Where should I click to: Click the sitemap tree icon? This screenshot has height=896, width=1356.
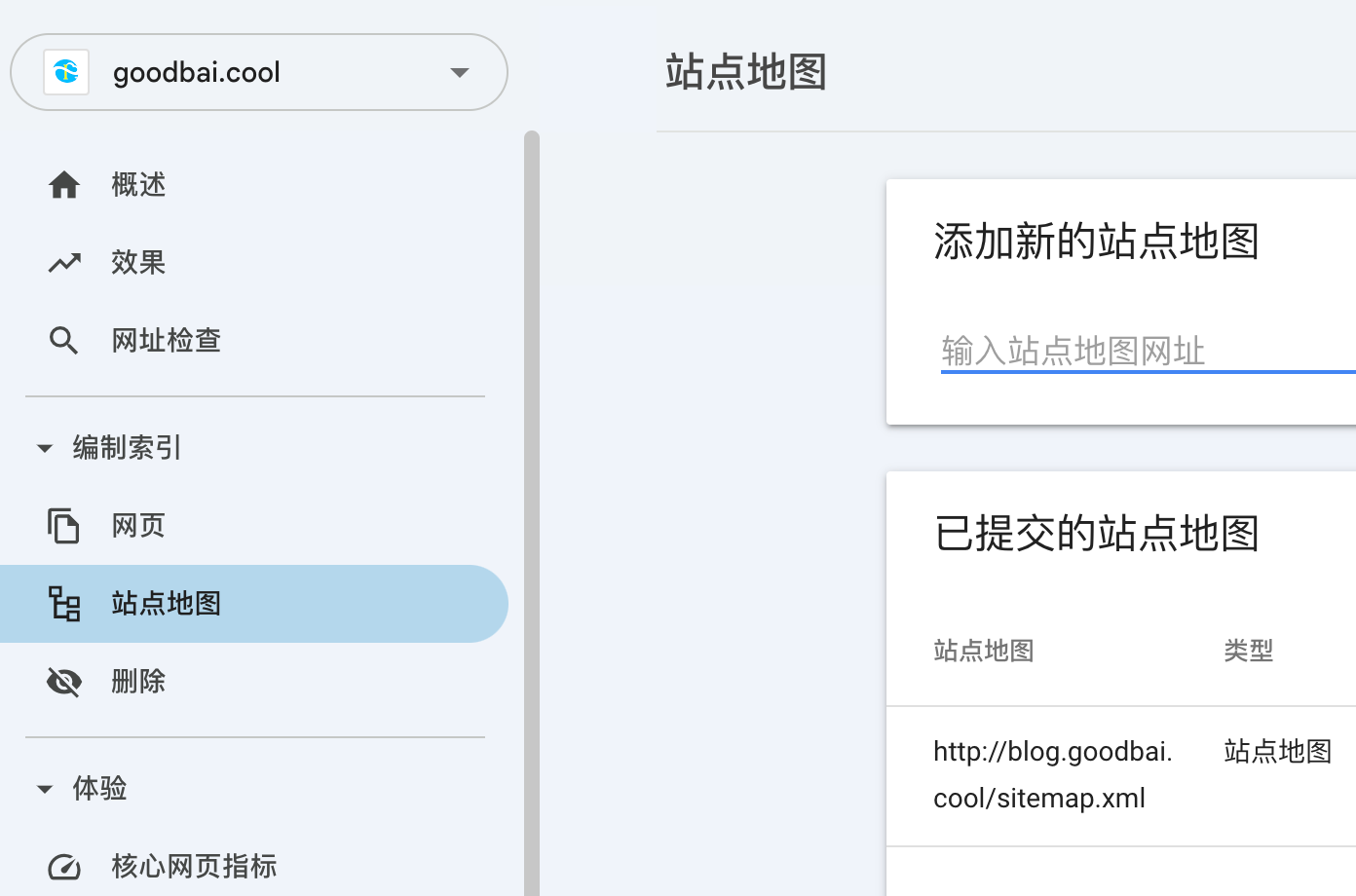(64, 603)
